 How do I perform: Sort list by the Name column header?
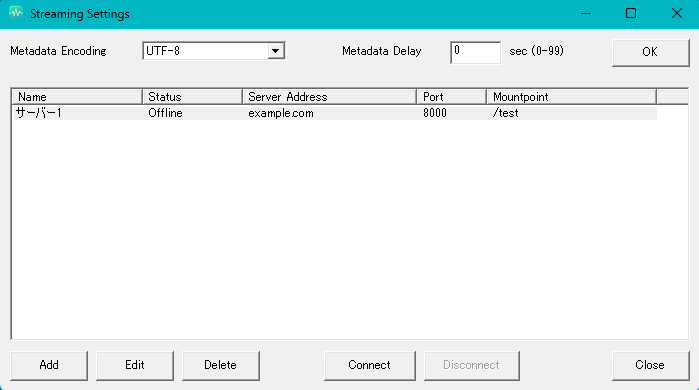point(77,97)
